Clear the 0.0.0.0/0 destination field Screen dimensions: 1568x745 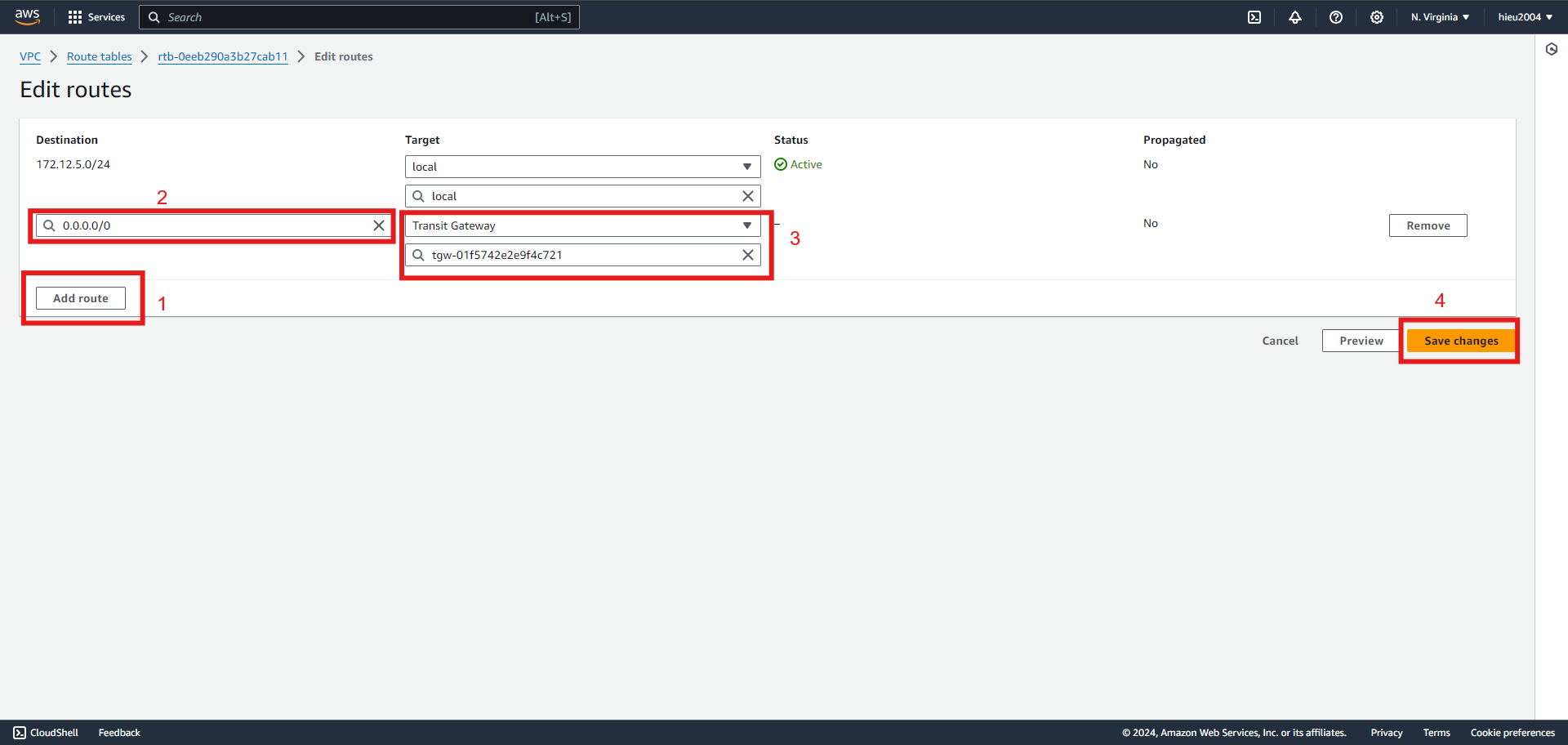coord(379,225)
